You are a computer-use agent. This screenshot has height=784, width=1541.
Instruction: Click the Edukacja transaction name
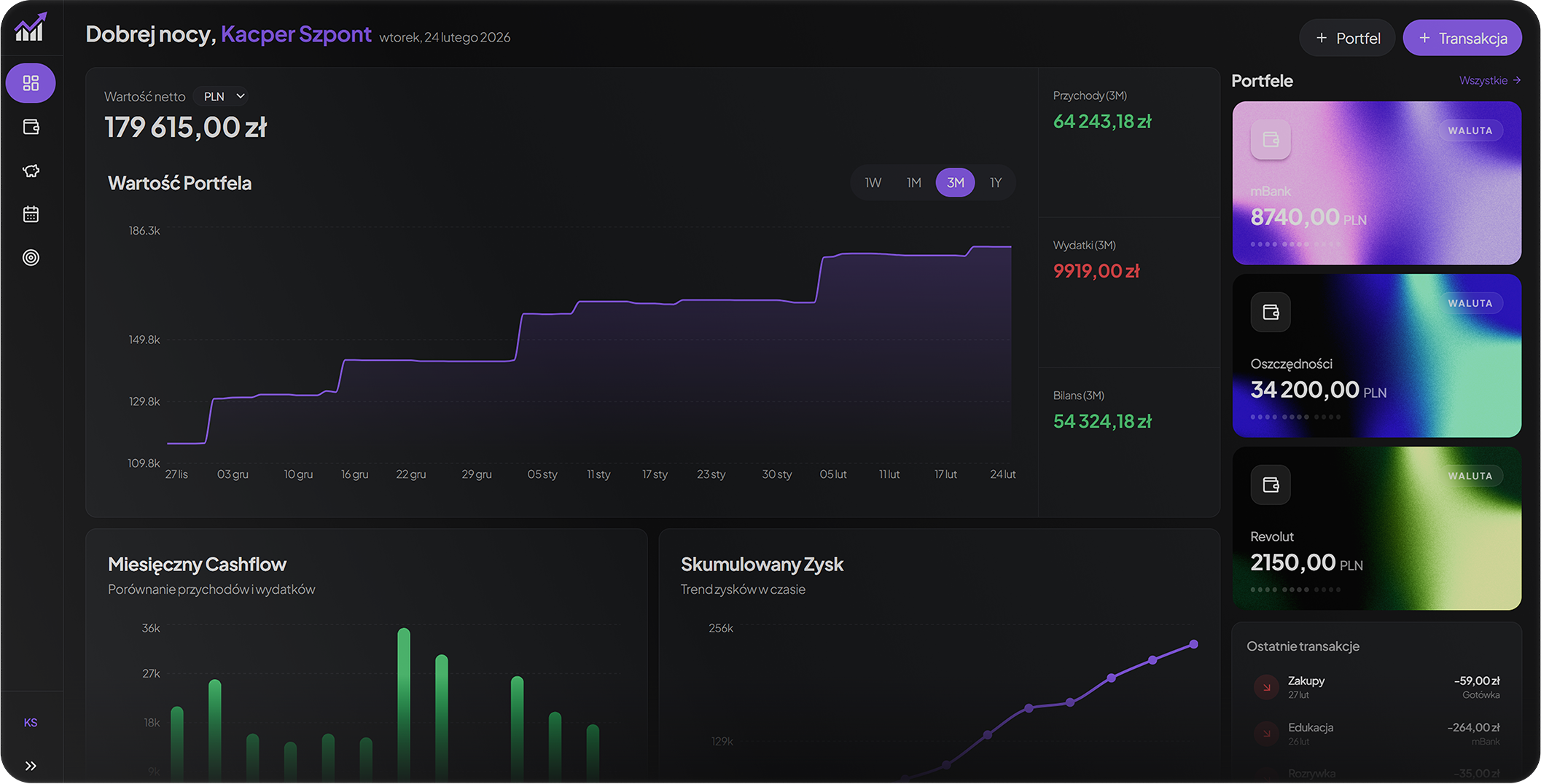click(1310, 727)
